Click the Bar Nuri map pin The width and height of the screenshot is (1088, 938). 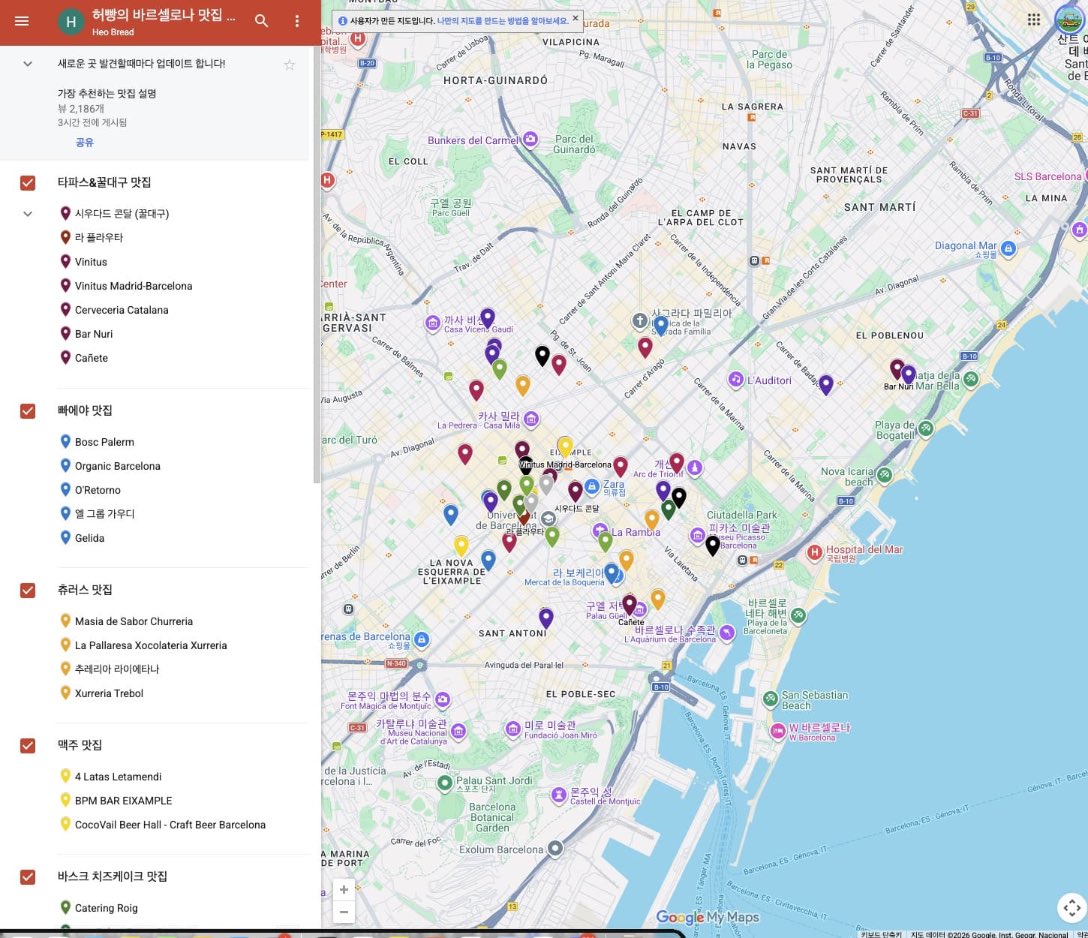(x=896, y=368)
